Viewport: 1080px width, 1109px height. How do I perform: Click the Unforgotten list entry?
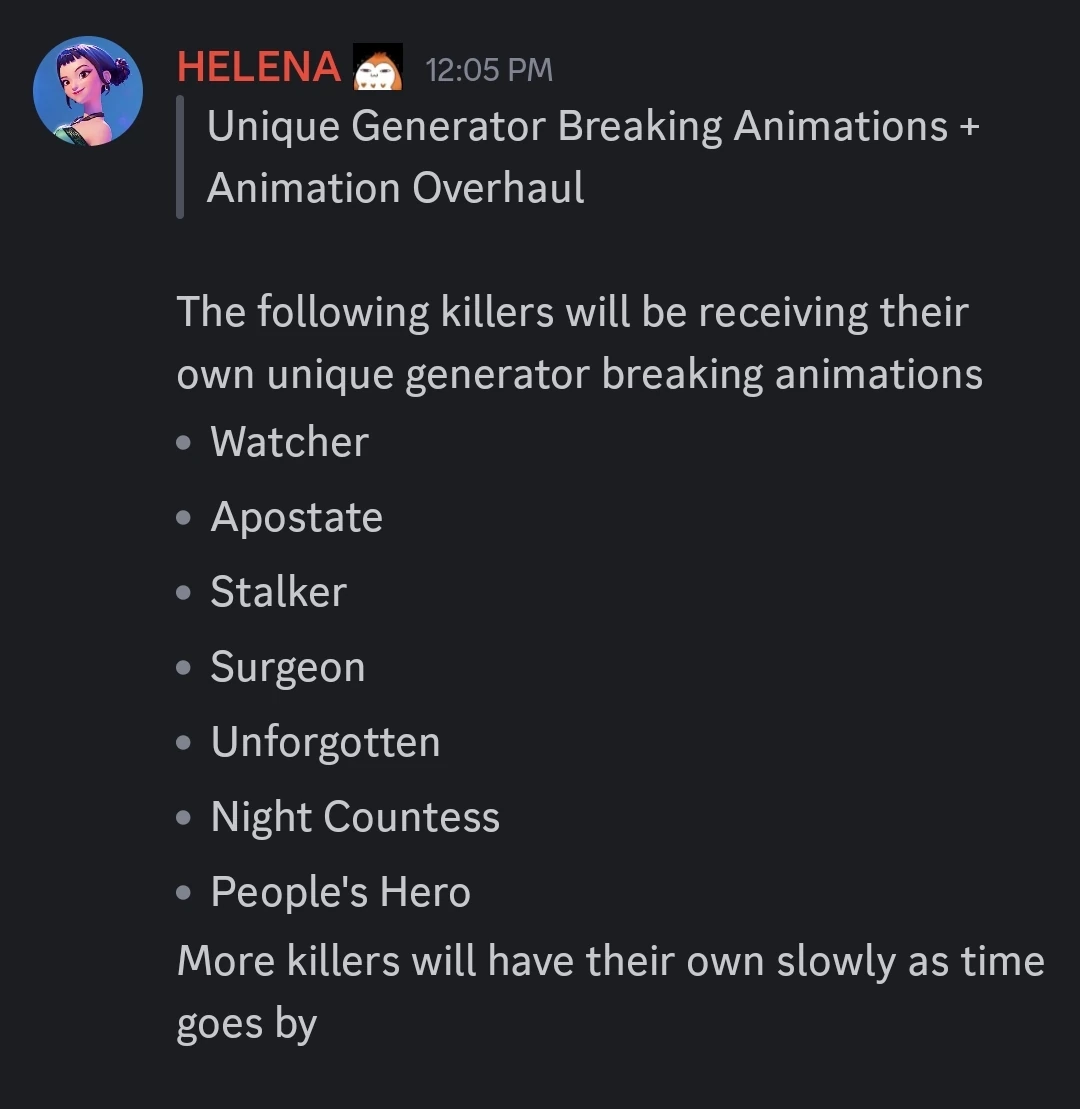[x=325, y=742]
